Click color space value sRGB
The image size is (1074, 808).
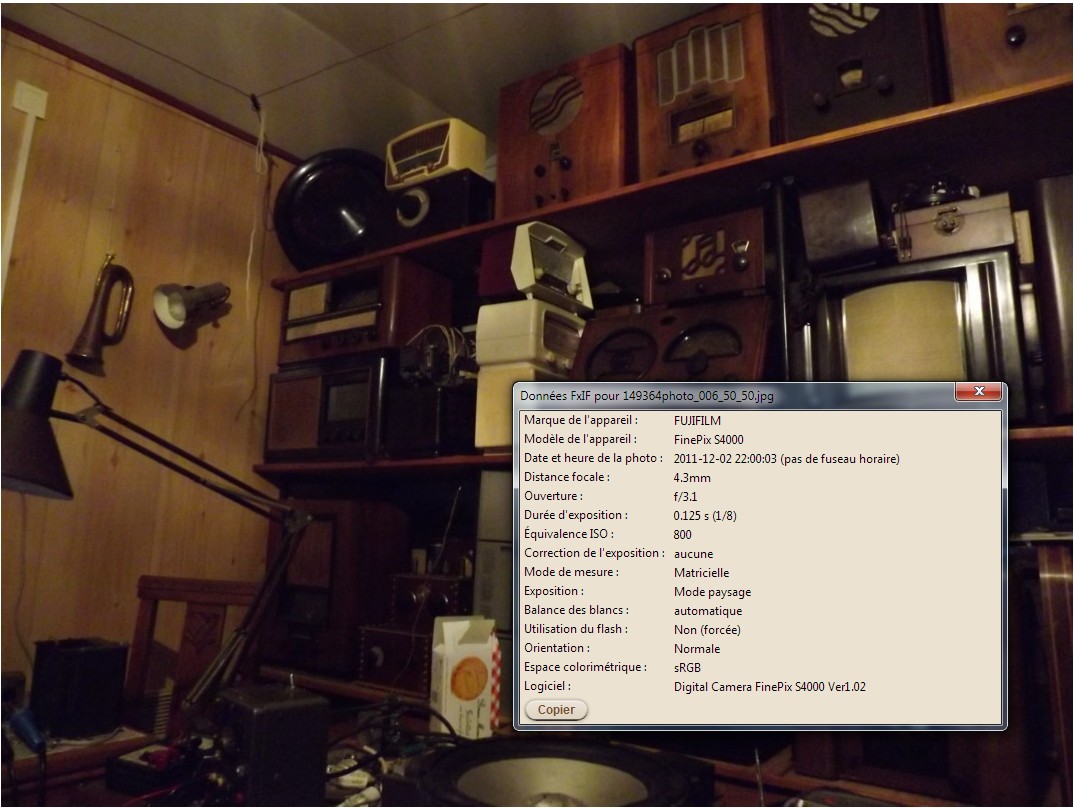pyautogui.click(x=687, y=668)
